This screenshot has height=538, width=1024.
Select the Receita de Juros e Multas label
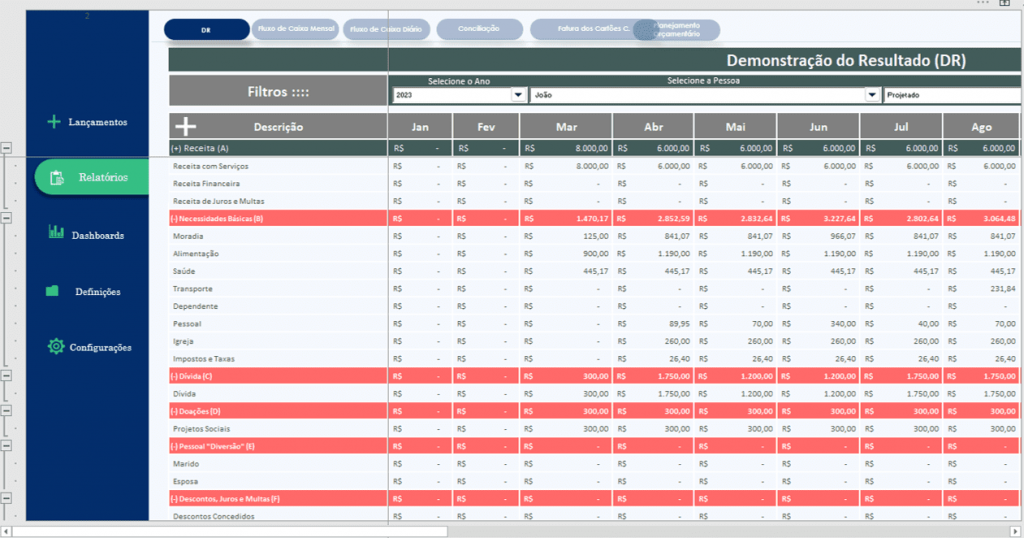coord(219,201)
